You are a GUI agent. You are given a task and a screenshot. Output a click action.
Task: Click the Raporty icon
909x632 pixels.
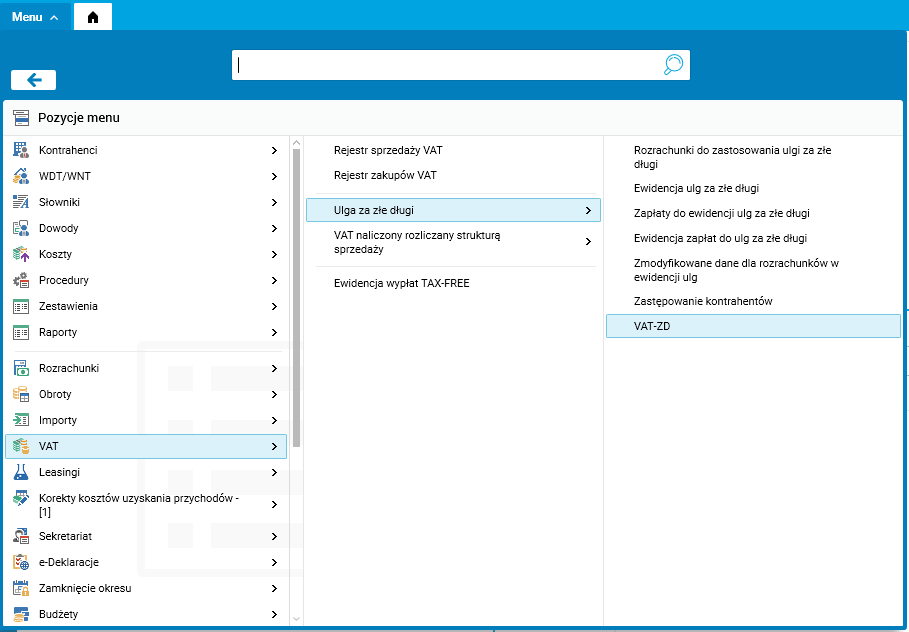pyautogui.click(x=21, y=333)
